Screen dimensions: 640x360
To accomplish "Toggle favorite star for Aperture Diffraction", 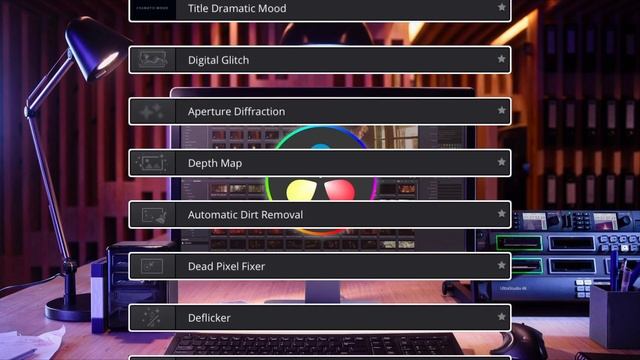I will [502, 111].
